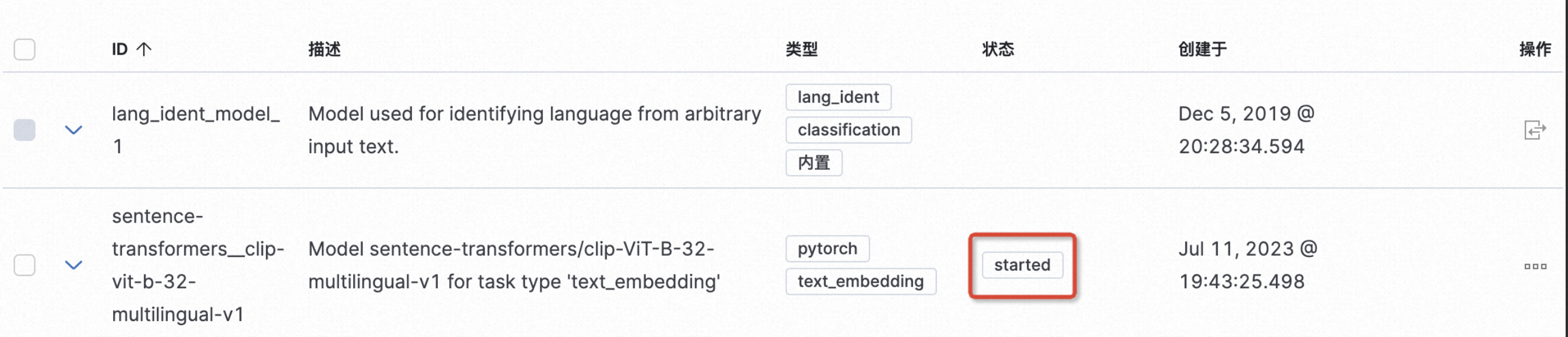1568x337 pixels.
Task: Click the started status badge
Action: pyautogui.click(x=1023, y=265)
